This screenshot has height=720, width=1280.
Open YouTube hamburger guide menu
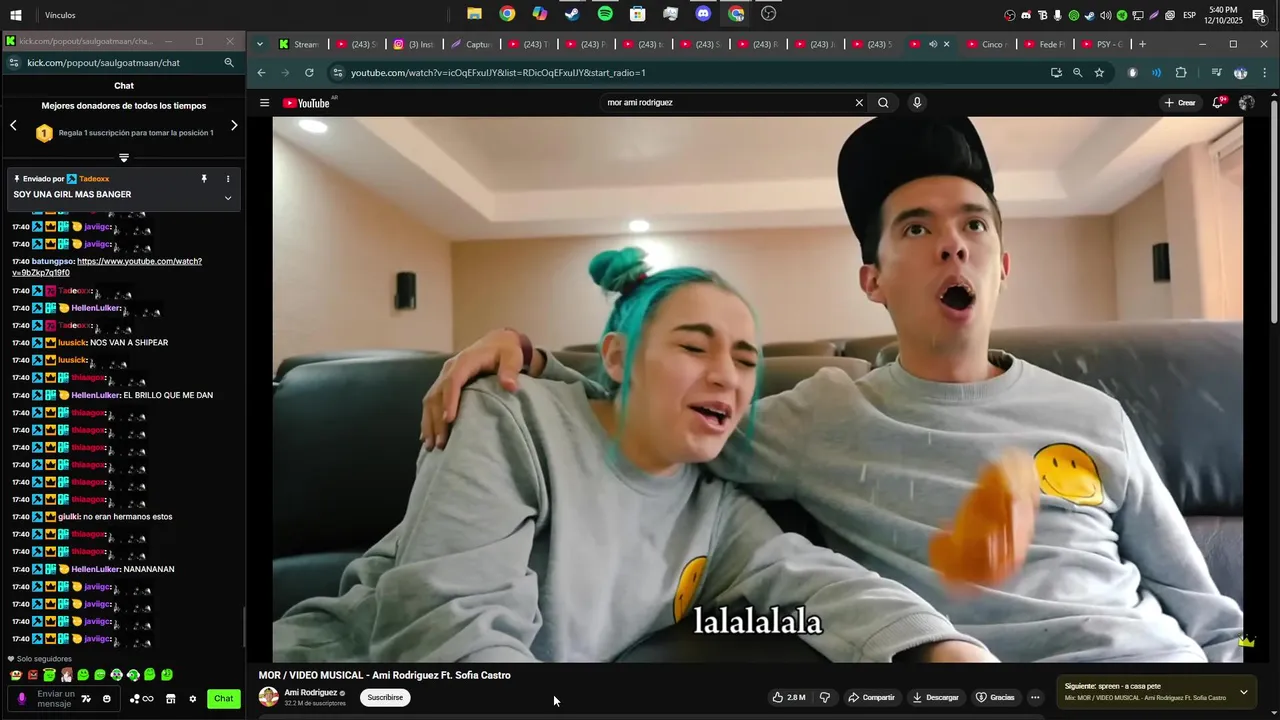[264, 103]
